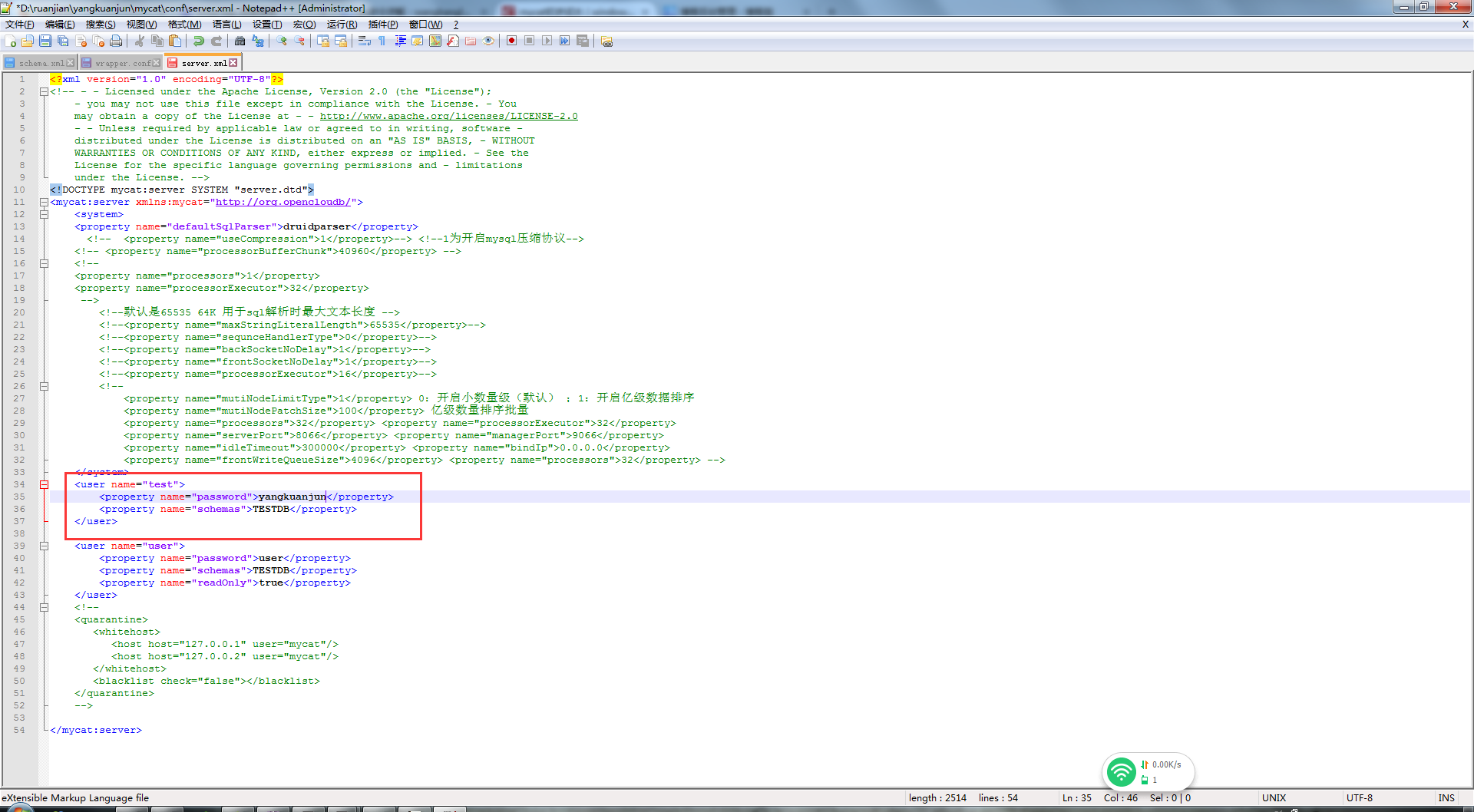Click the UNIX line ending status entry
The image size is (1474, 812).
tap(1274, 797)
